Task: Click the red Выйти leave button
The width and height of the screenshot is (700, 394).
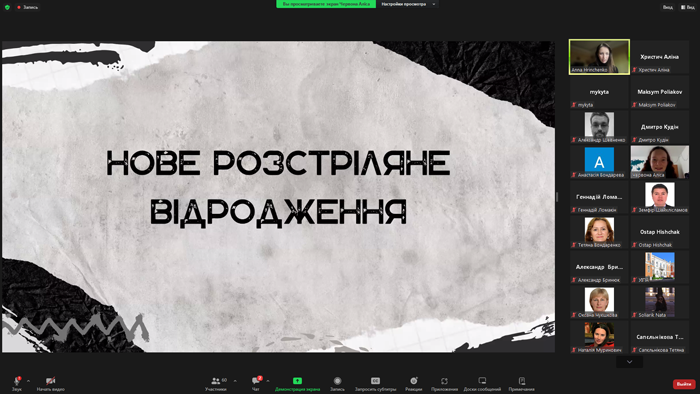Action: click(684, 384)
